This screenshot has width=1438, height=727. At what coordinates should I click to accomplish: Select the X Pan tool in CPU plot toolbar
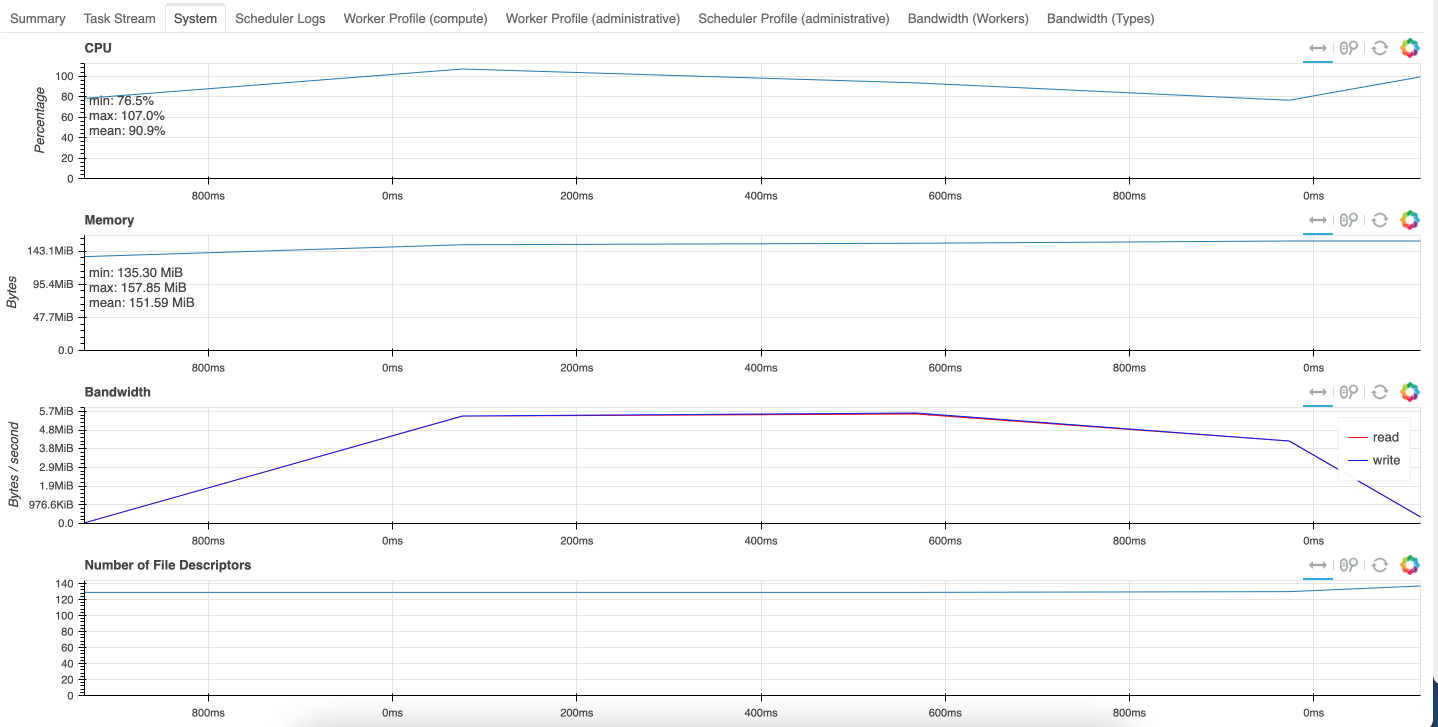click(x=1318, y=48)
